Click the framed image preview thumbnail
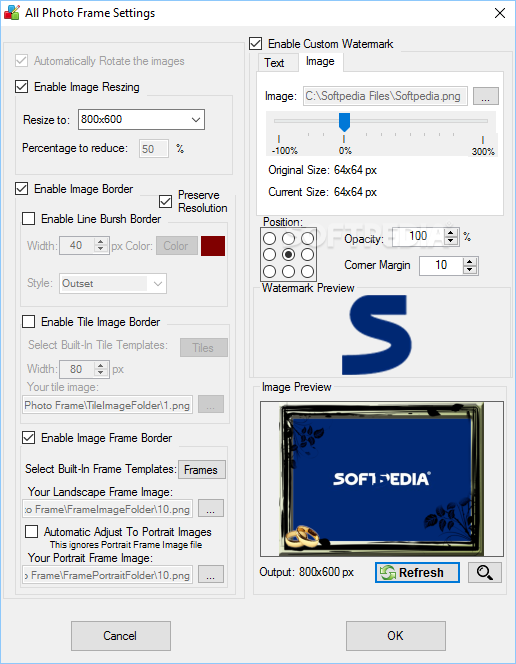The height and width of the screenshot is (664, 516). coord(381,479)
